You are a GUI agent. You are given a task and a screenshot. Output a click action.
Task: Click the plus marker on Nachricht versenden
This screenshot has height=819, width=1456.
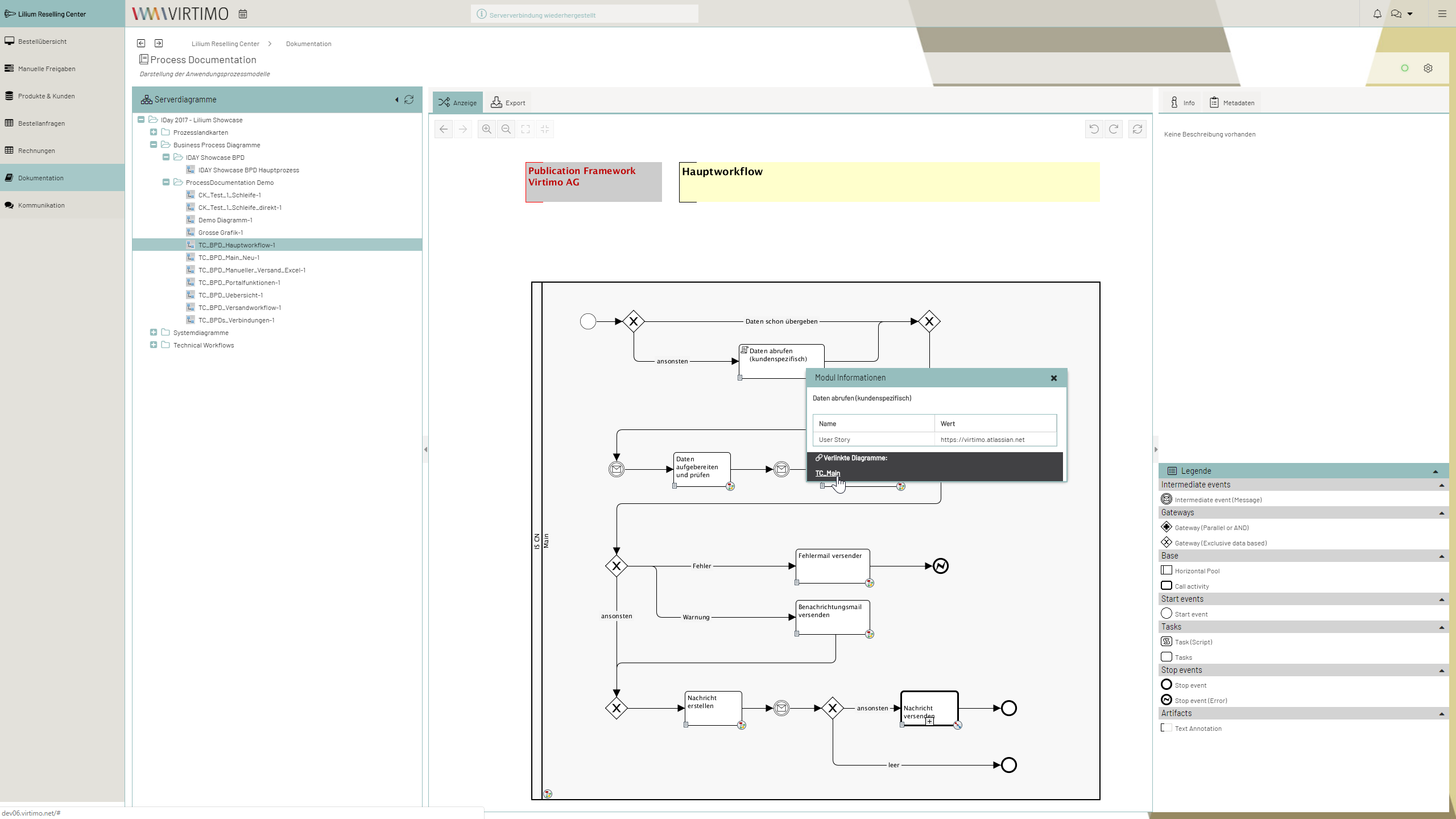point(929,721)
